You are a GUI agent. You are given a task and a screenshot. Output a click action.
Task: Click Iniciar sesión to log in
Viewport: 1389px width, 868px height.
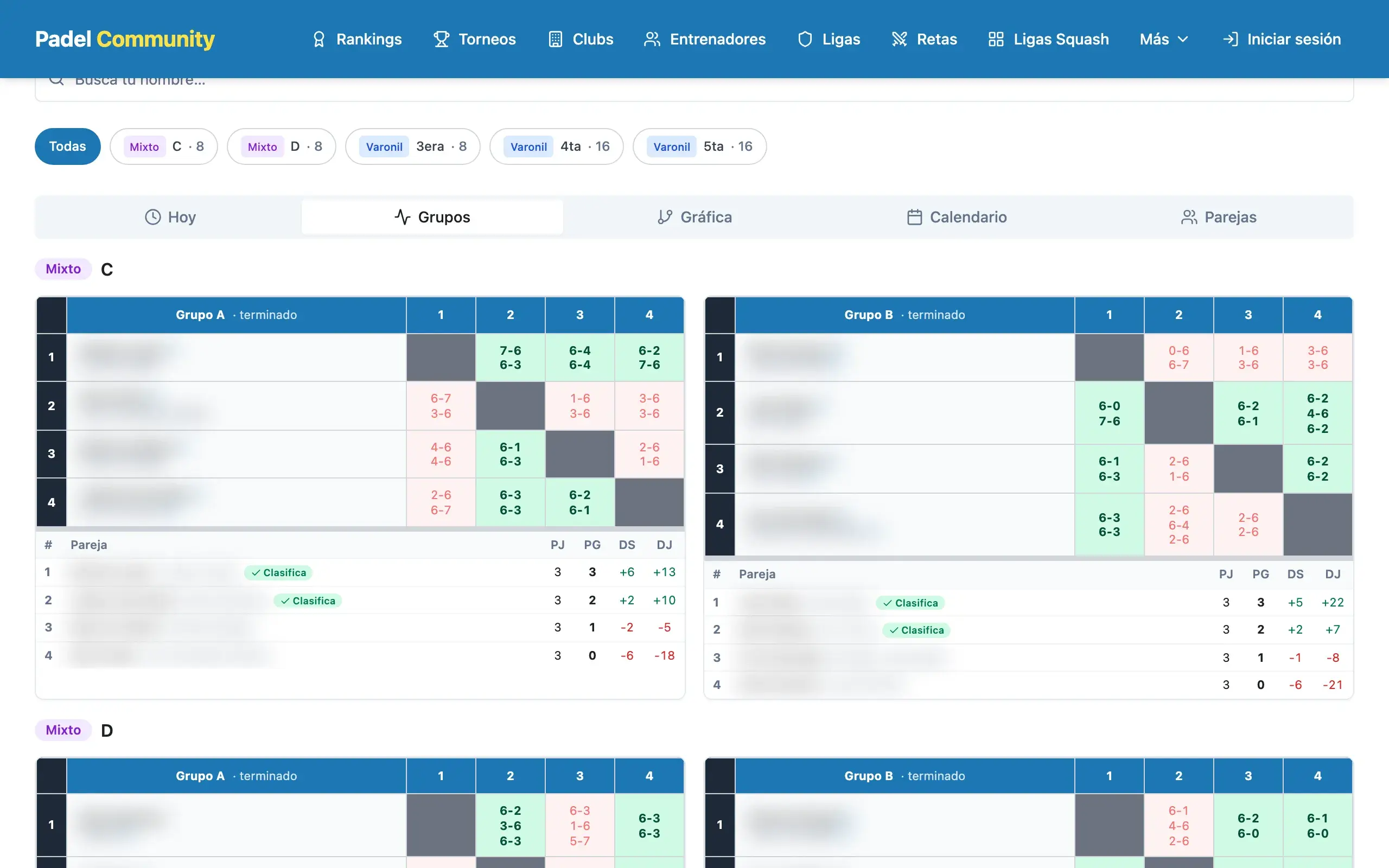(1282, 39)
